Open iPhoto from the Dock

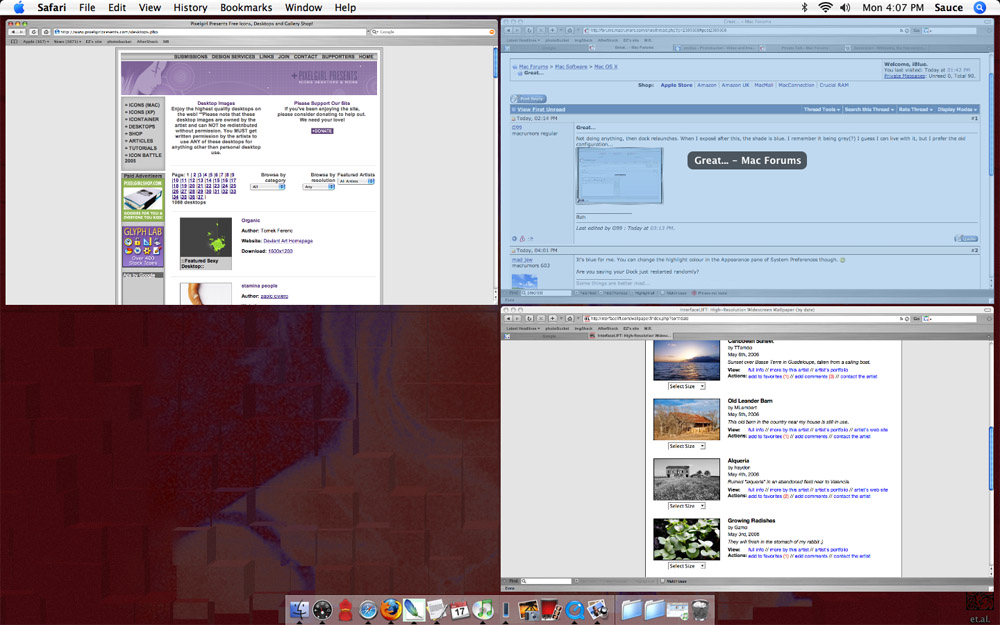598,610
